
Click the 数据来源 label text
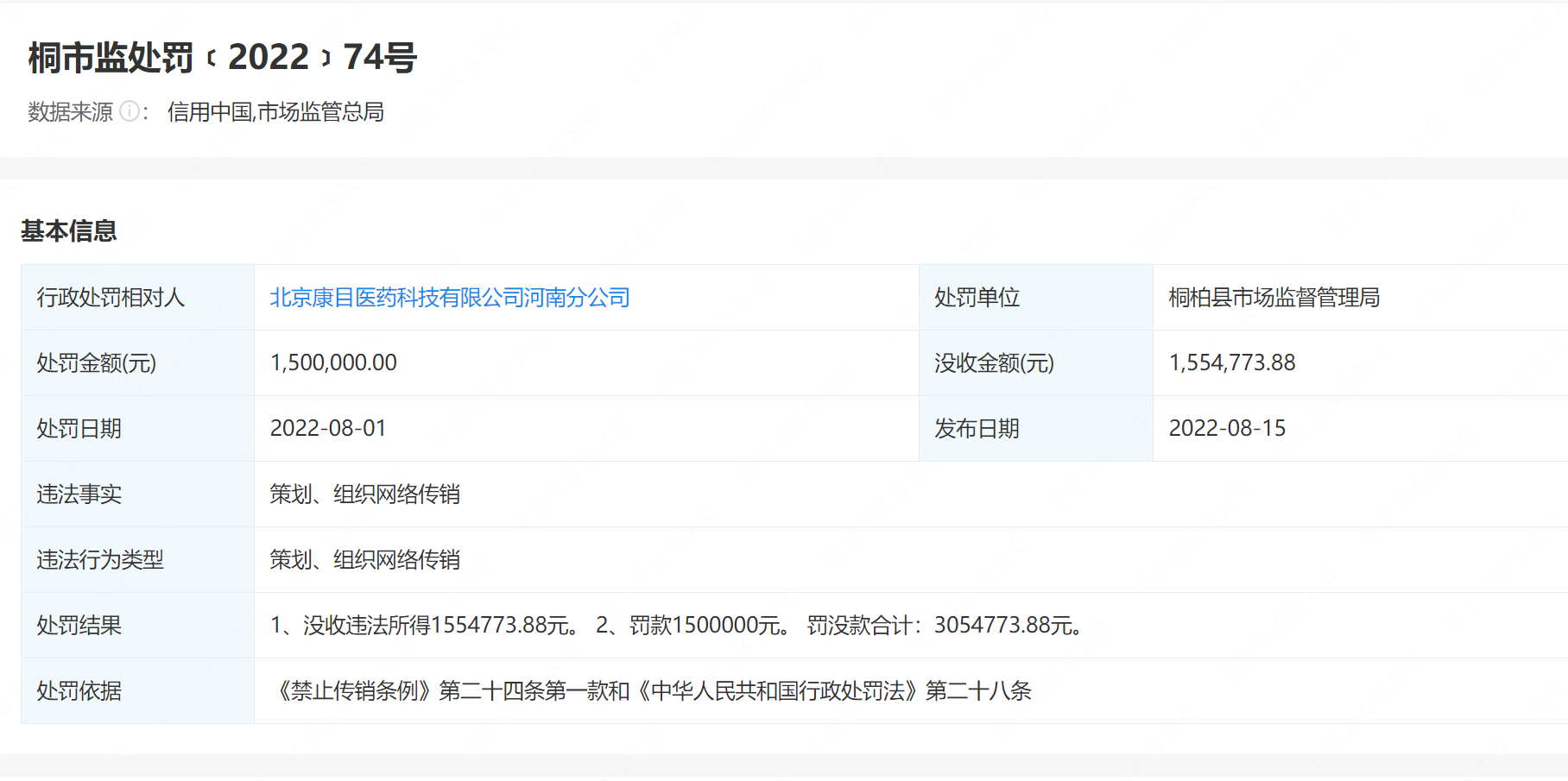pyautogui.click(x=71, y=112)
